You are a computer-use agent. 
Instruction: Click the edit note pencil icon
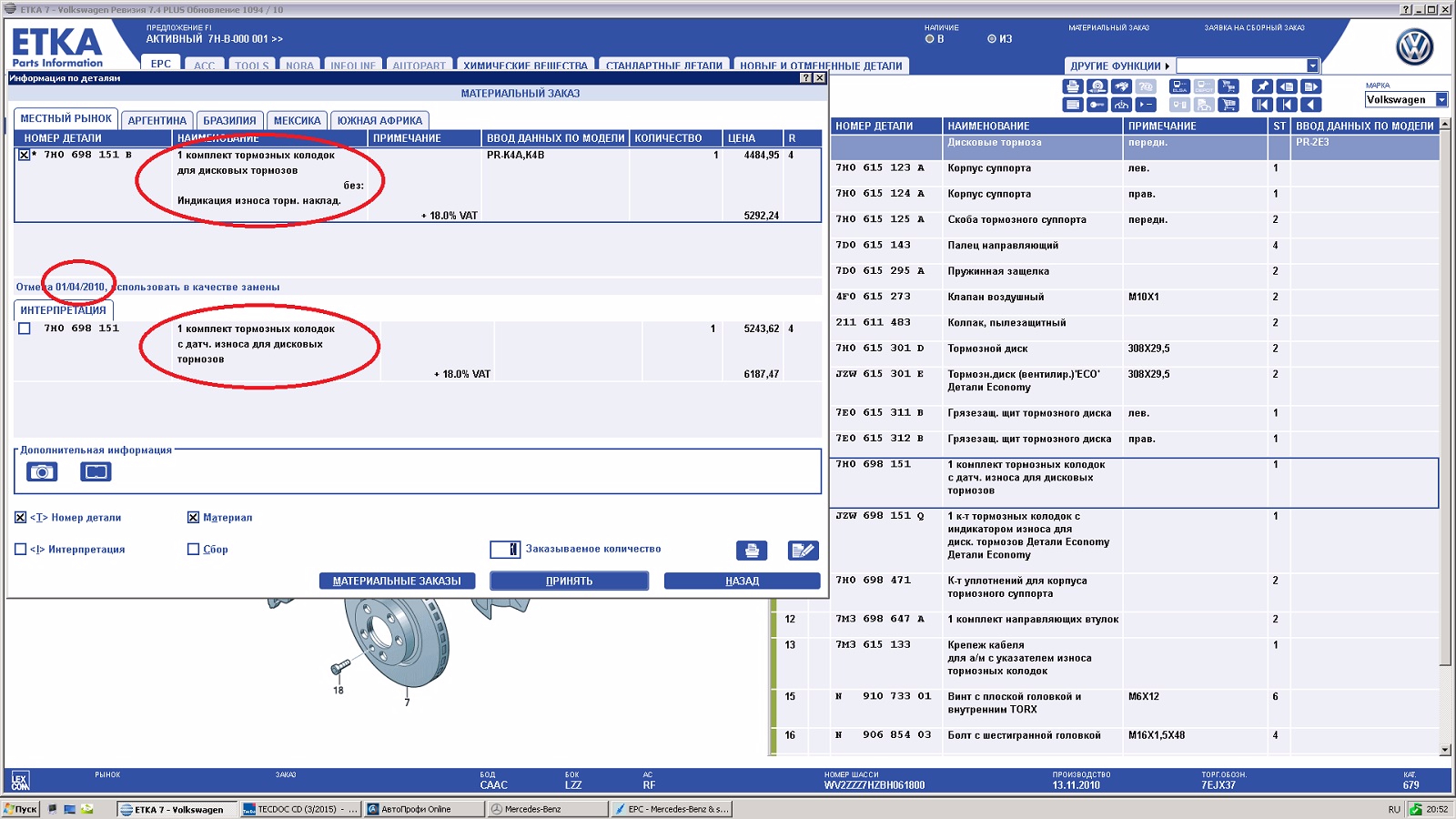(803, 551)
